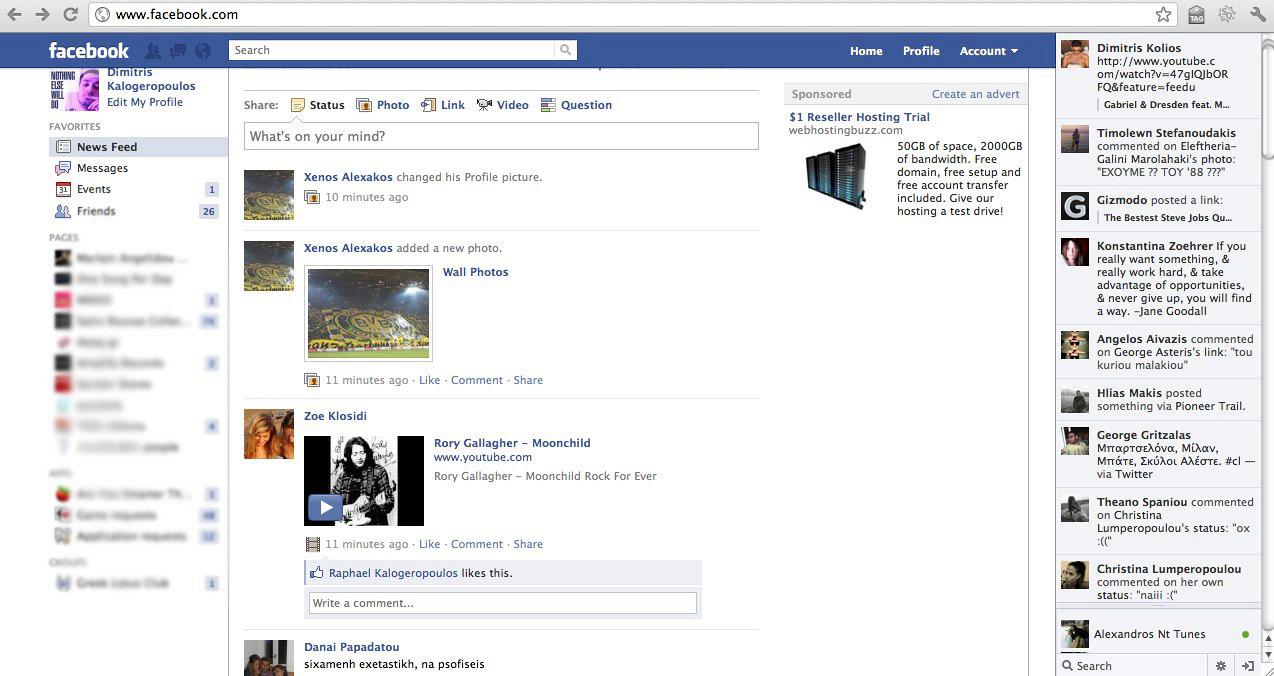Image resolution: width=1274 pixels, height=676 pixels.
Task: Select Video share option
Action: point(502,105)
